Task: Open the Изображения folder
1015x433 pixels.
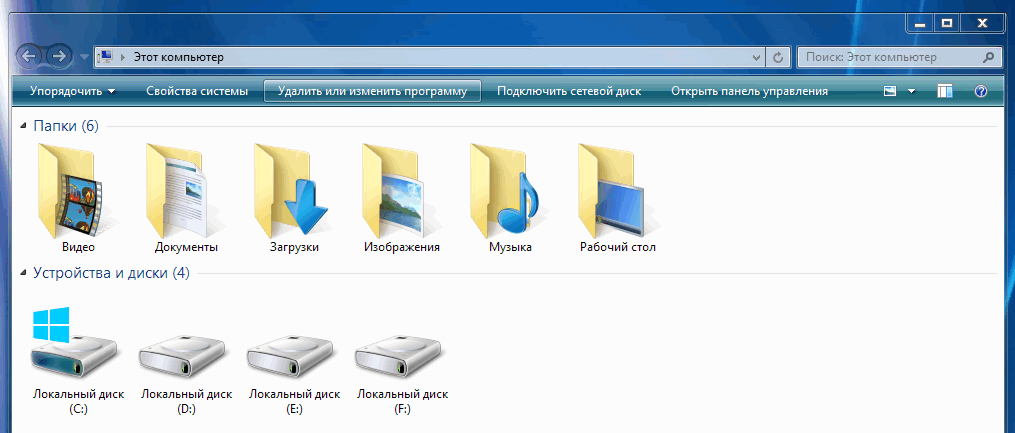Action: pyautogui.click(x=402, y=197)
